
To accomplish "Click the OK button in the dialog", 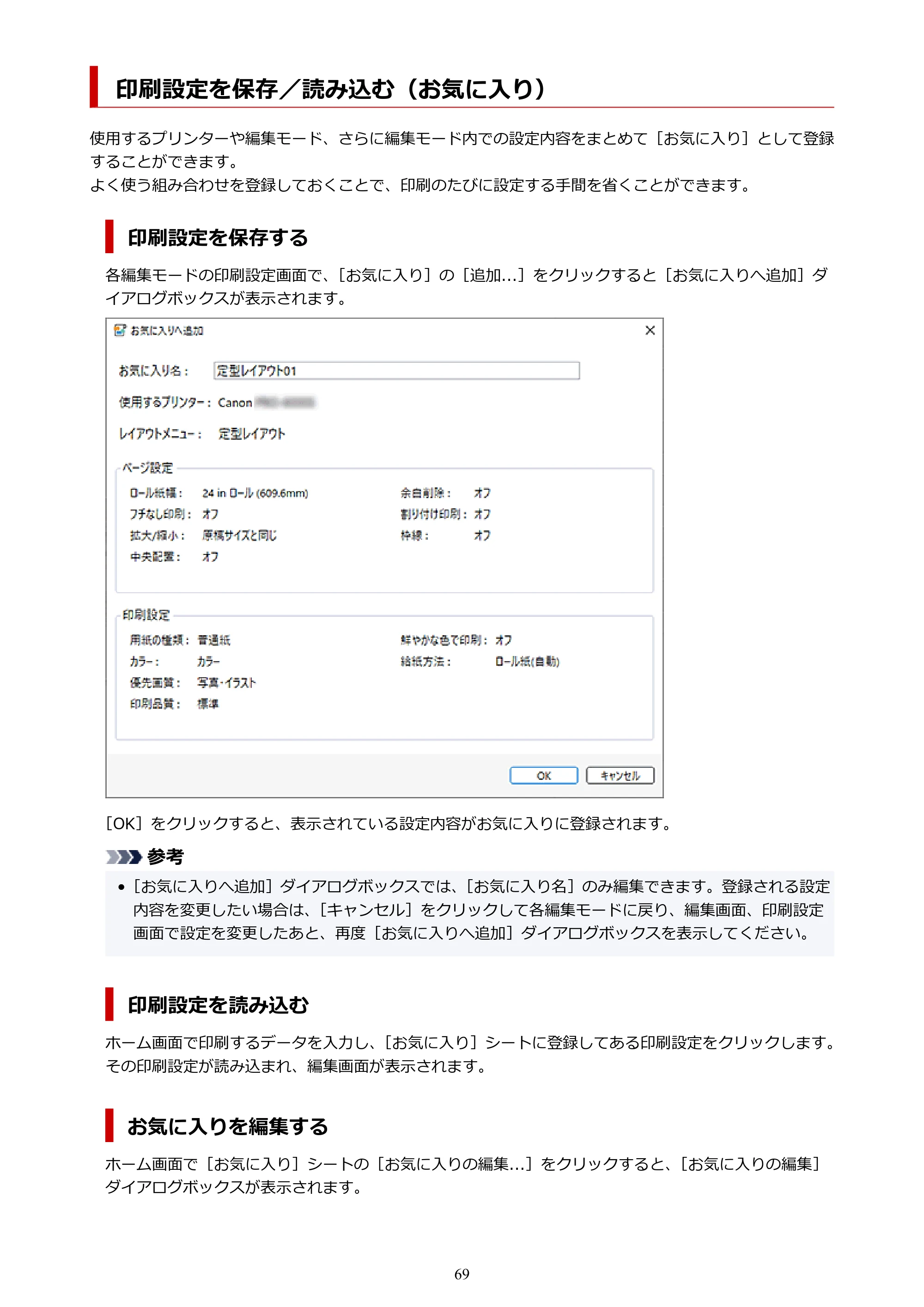I will tap(543, 775).
